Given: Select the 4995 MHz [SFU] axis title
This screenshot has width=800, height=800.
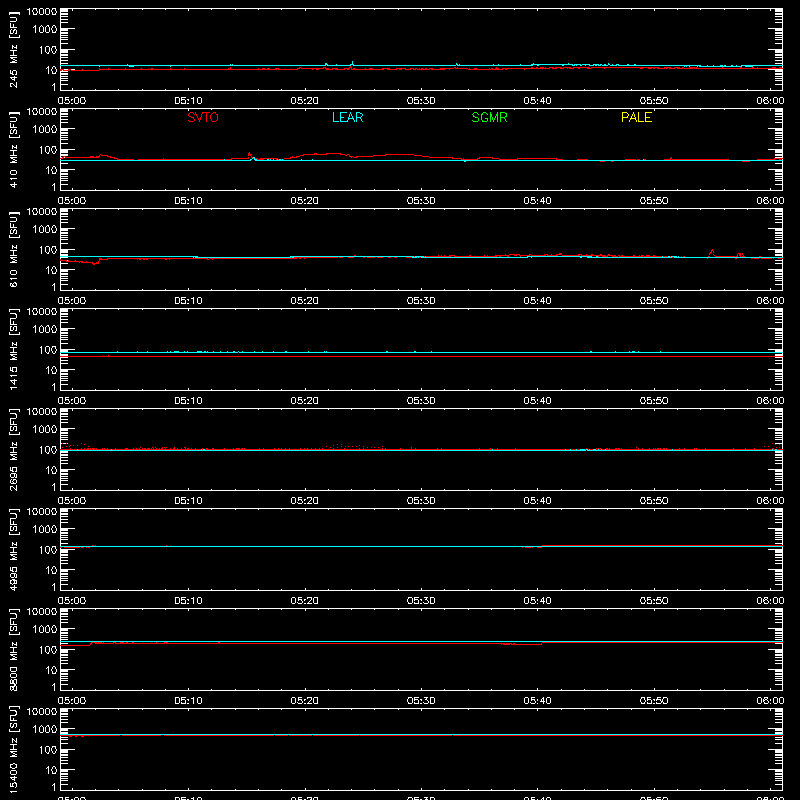Looking at the screenshot, I should [x=14, y=549].
